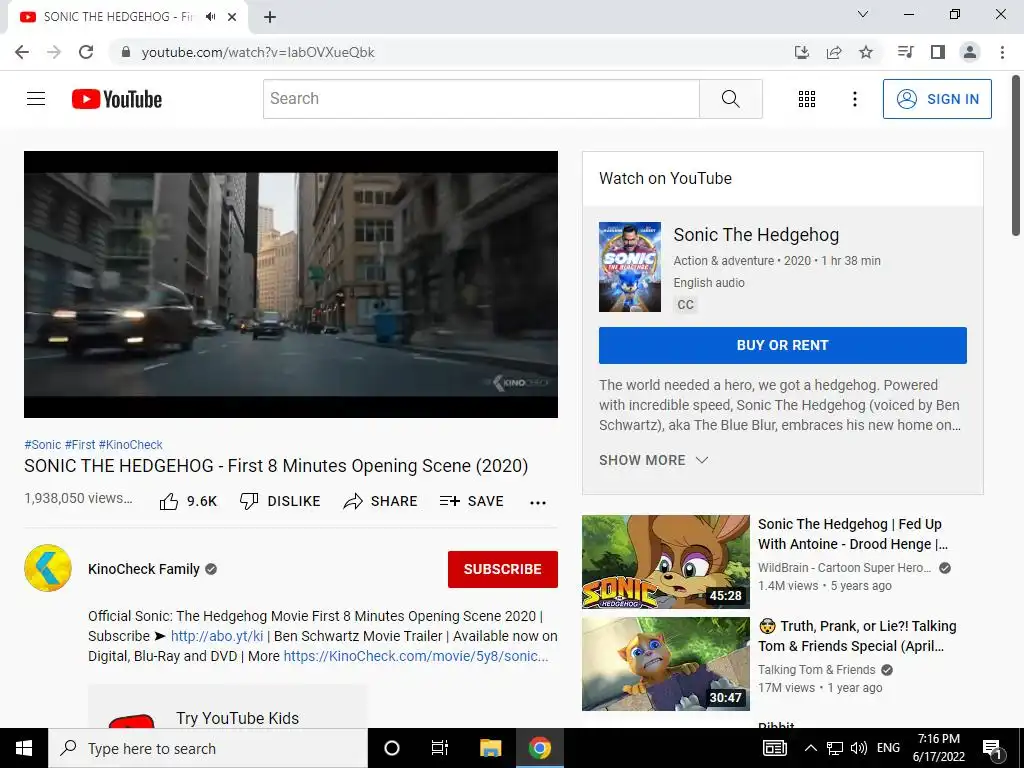Go to the YouTube home logo

tap(117, 99)
